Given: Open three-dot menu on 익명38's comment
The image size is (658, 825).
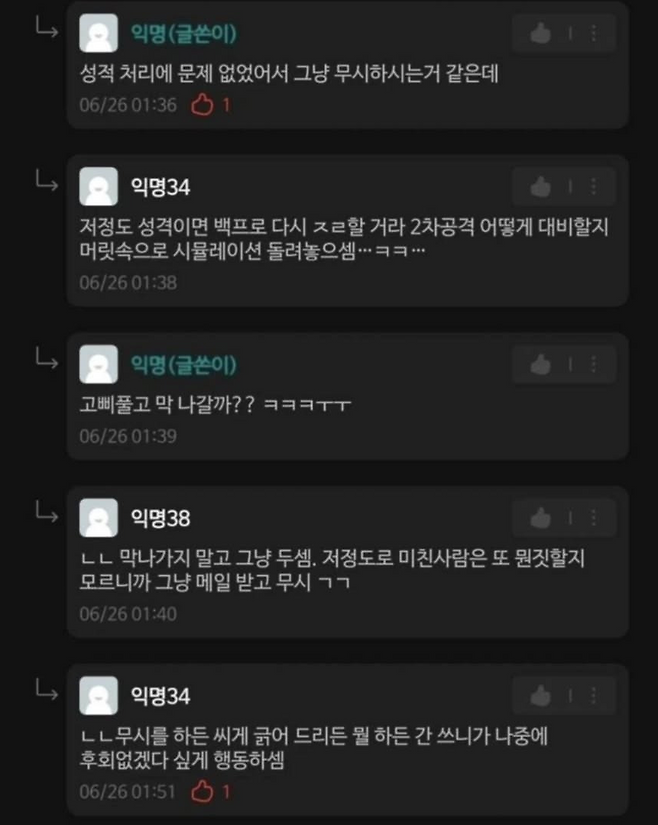Looking at the screenshot, I should click(x=594, y=518).
